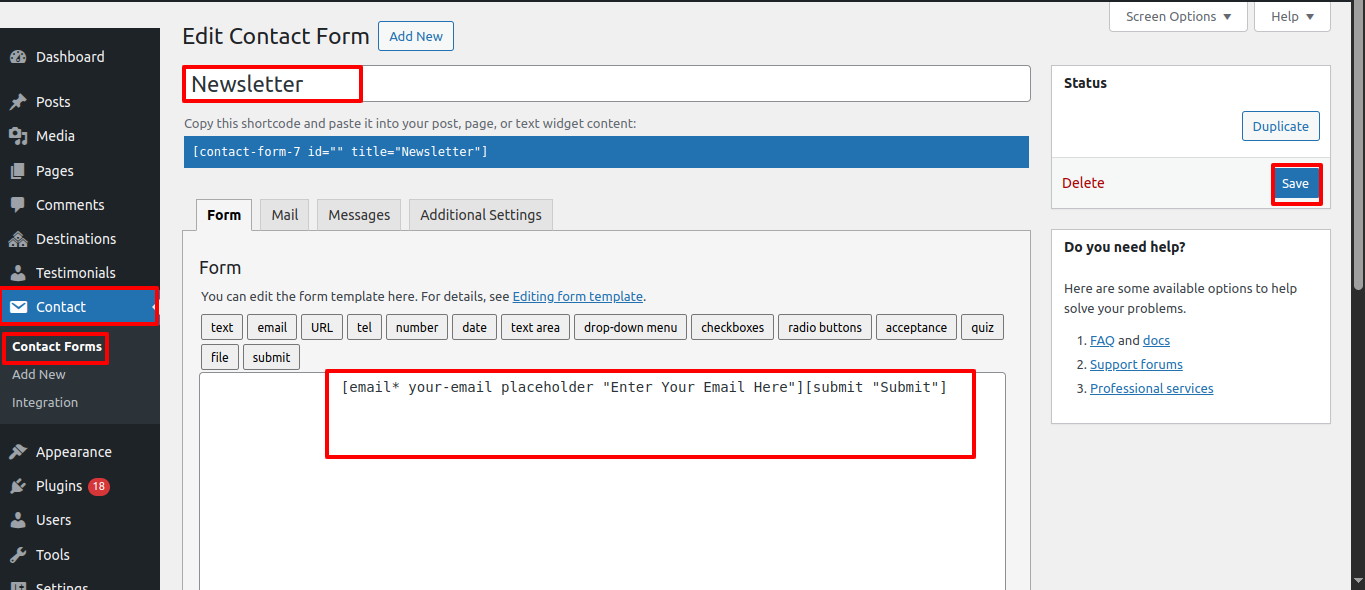Select the Pages icon in sidebar
This screenshot has width=1365, height=590.
pos(18,171)
